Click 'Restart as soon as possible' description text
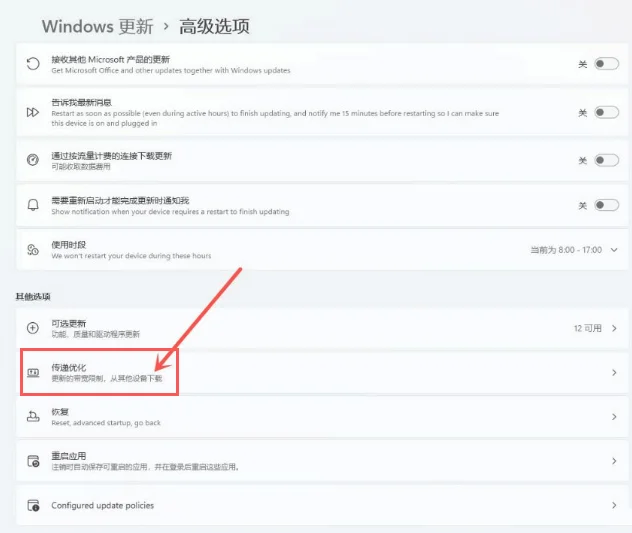 coord(275,119)
